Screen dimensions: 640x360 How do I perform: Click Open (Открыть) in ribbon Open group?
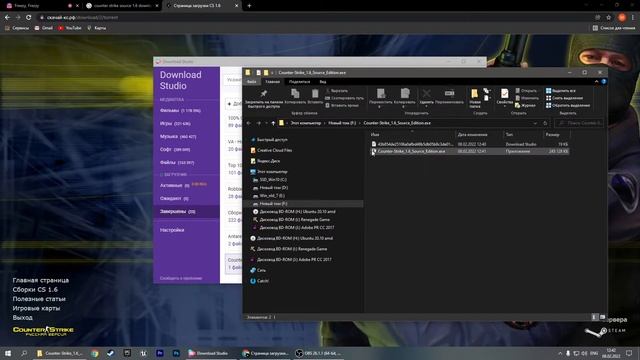pos(526,91)
